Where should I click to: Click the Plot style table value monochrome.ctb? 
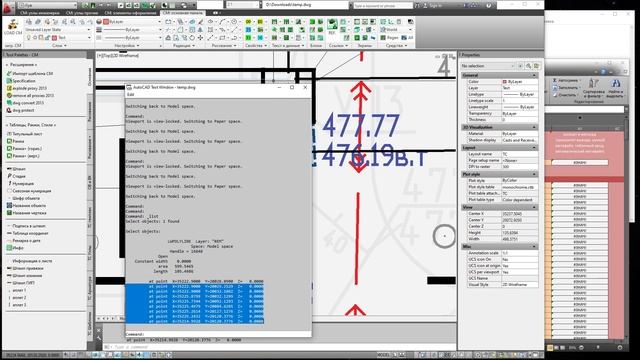coord(519,187)
